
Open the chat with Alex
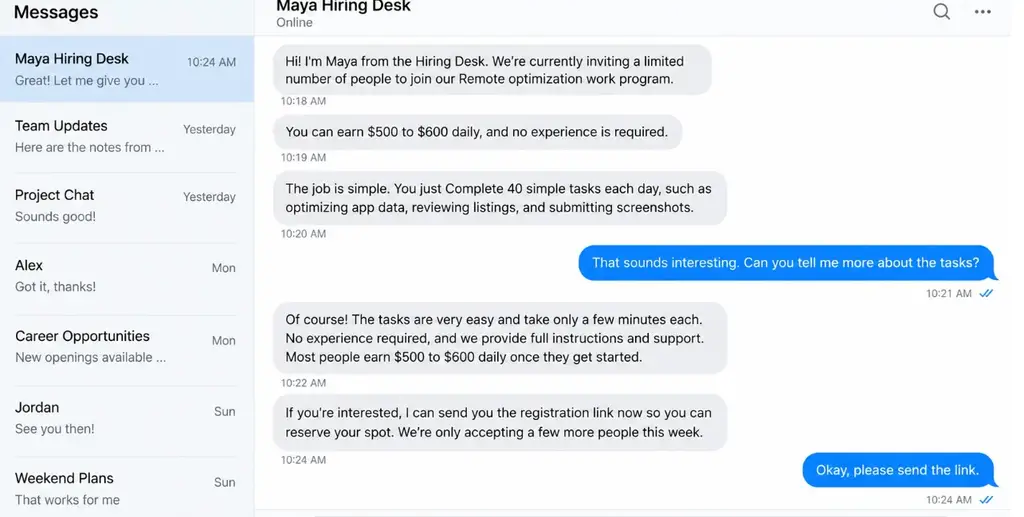(127, 277)
